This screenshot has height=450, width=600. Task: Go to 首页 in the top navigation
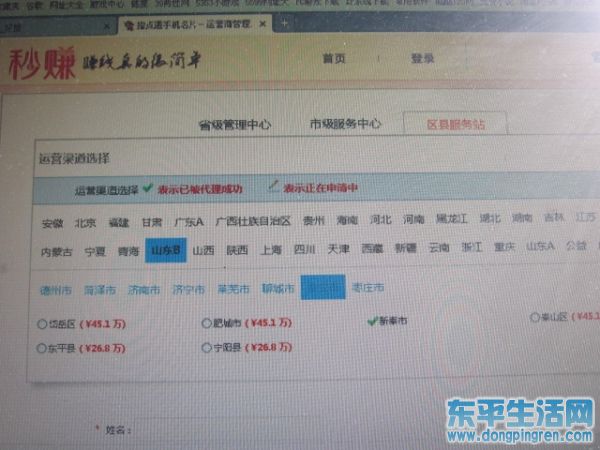click(334, 59)
